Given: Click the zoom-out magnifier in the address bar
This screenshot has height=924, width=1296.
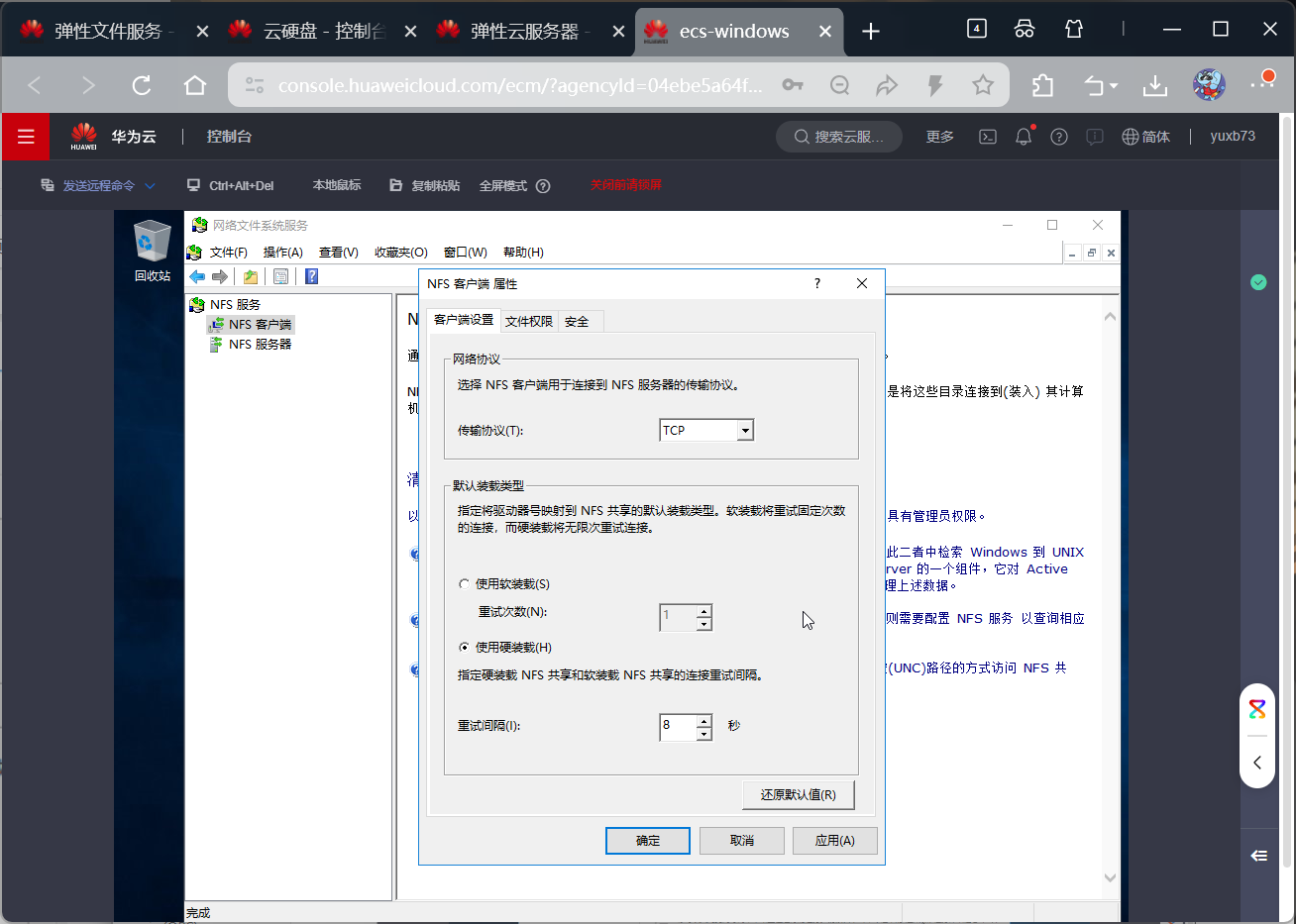Looking at the screenshot, I should (x=840, y=85).
